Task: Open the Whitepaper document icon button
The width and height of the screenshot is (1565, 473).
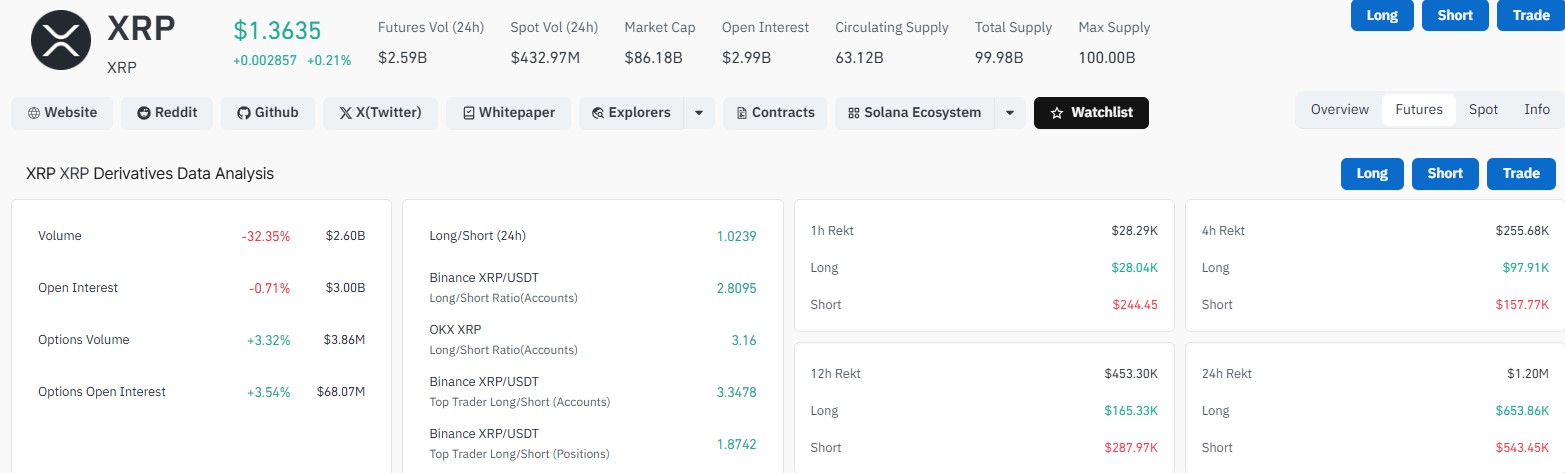Action: pyautogui.click(x=469, y=113)
